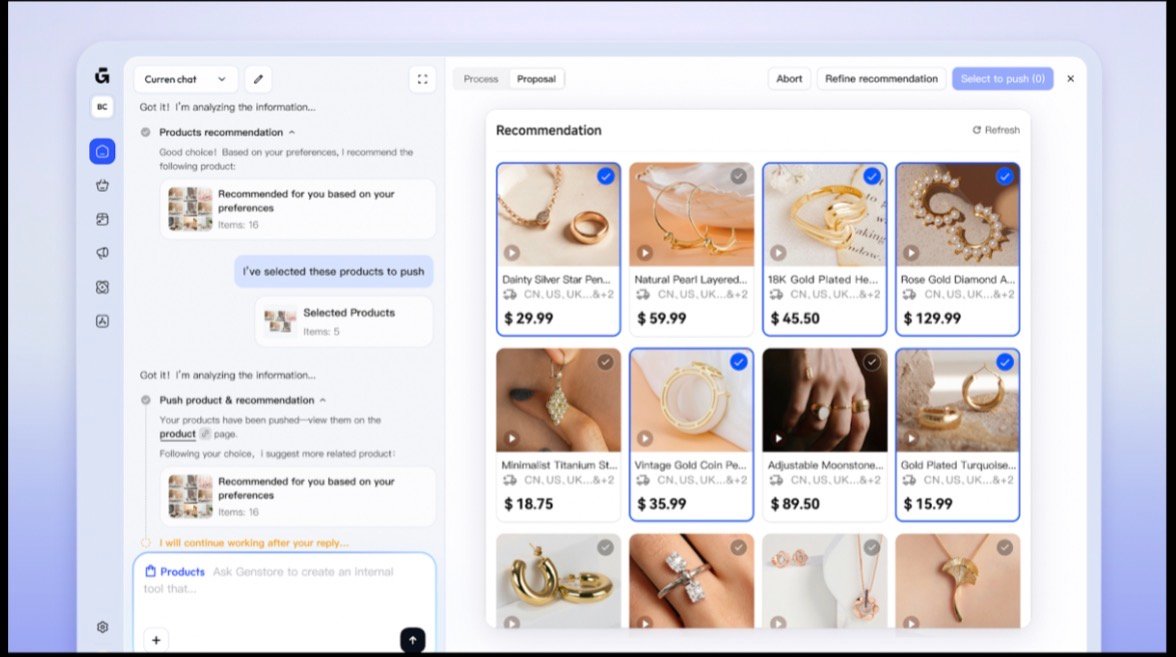Click the fullscreen expand chat icon

point(422,79)
